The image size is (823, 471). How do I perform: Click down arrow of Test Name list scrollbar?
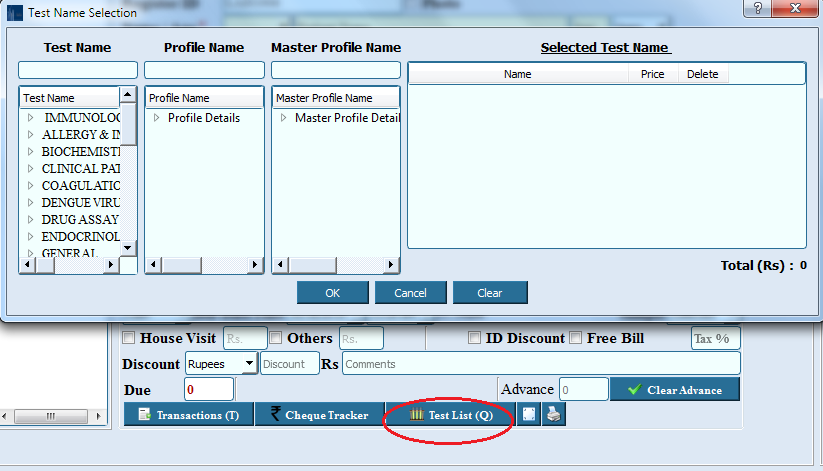(x=128, y=247)
